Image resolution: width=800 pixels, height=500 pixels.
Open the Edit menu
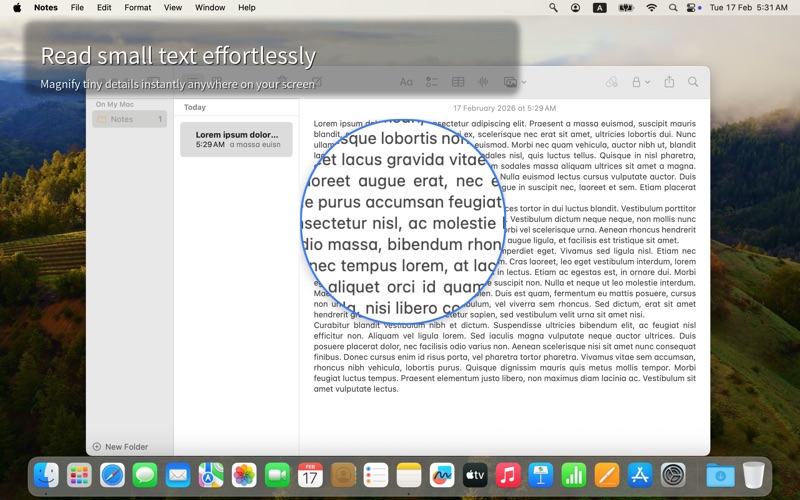pyautogui.click(x=104, y=8)
